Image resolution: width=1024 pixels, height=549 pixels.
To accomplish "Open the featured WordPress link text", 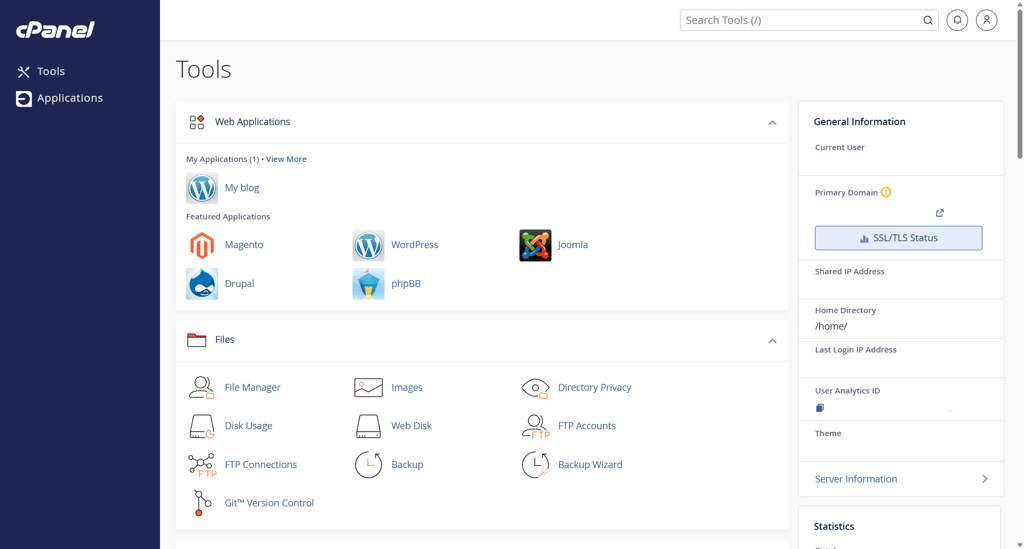I will [415, 245].
